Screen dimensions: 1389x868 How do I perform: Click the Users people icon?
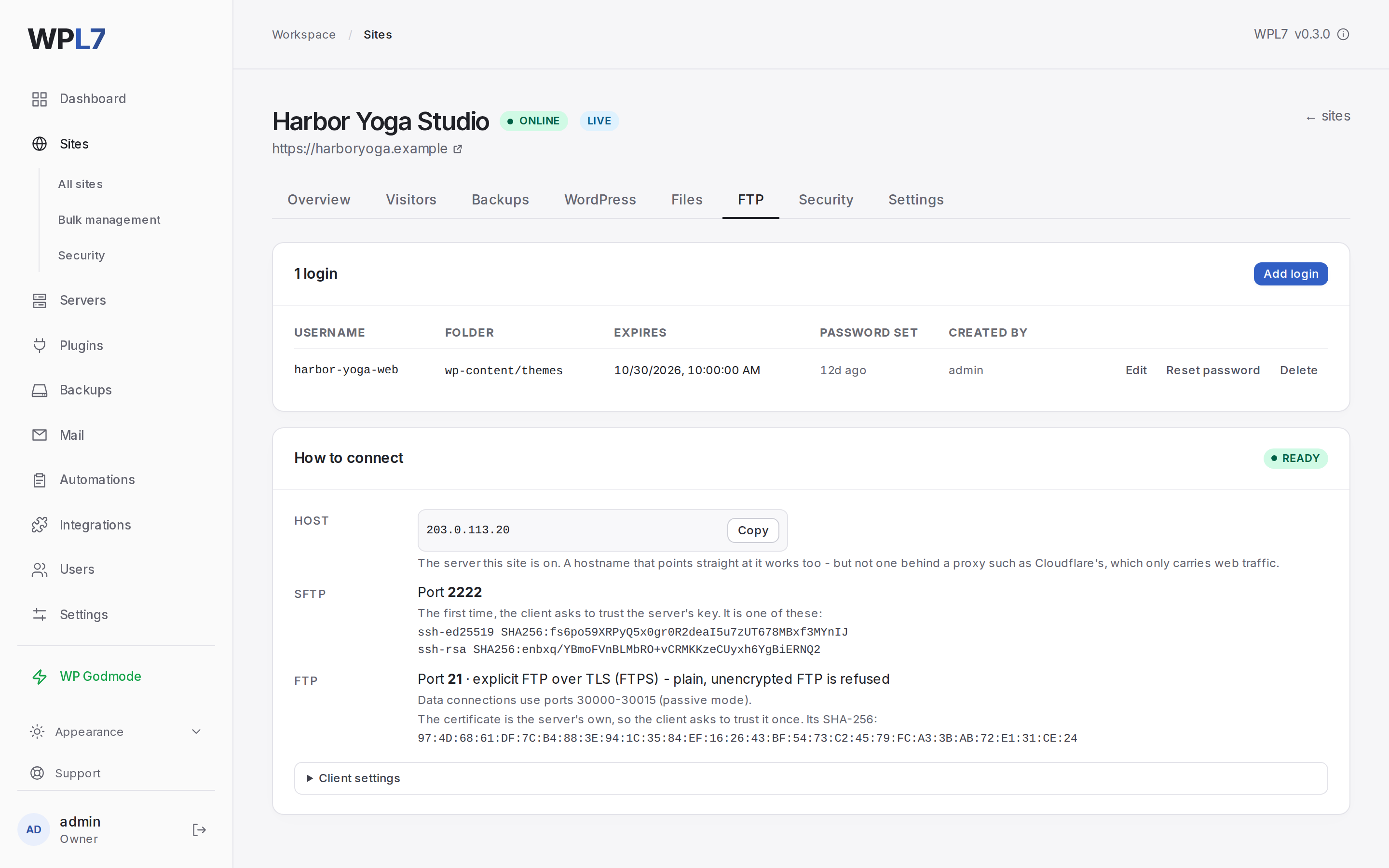coord(39,570)
